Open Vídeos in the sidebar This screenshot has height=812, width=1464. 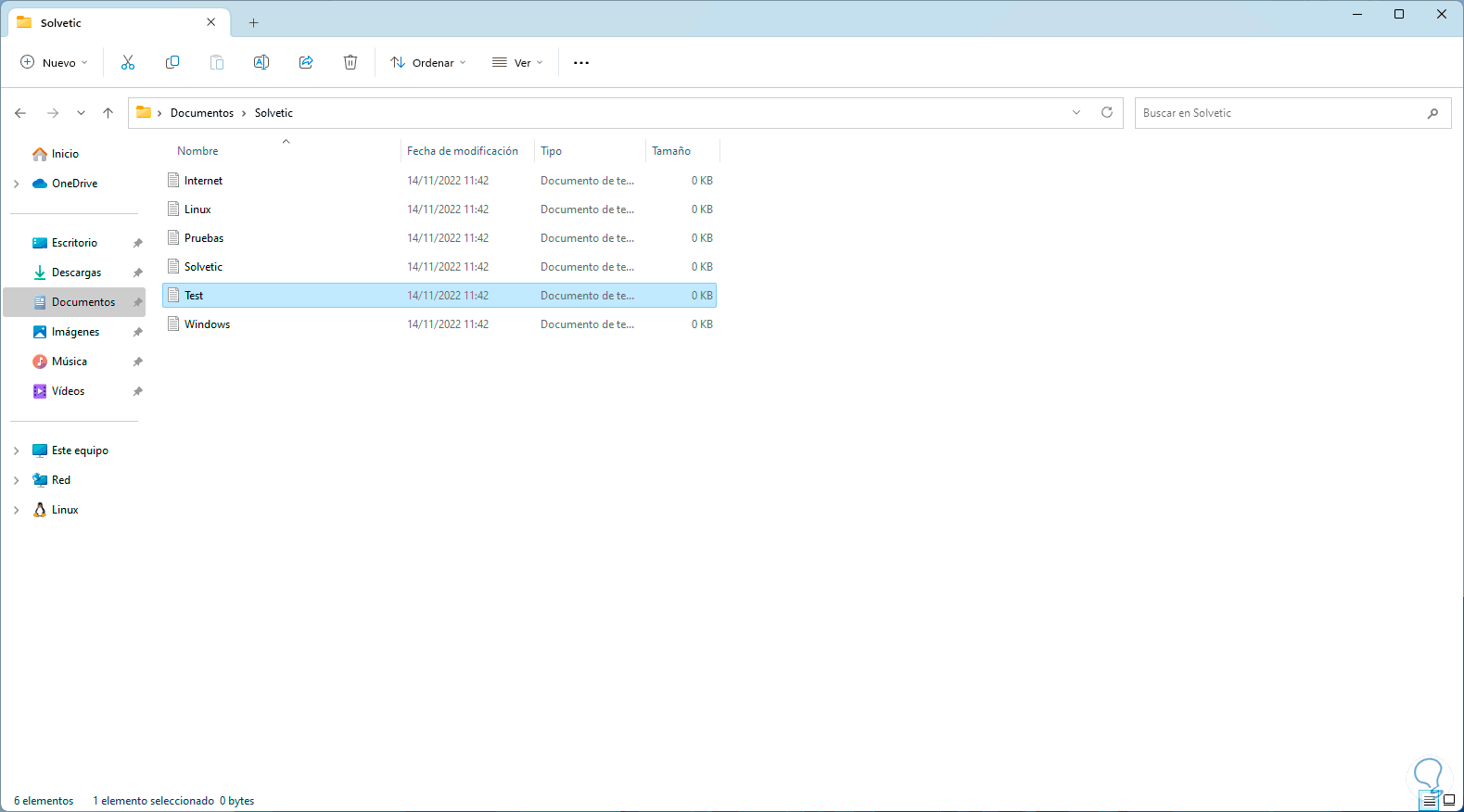pyautogui.click(x=68, y=391)
